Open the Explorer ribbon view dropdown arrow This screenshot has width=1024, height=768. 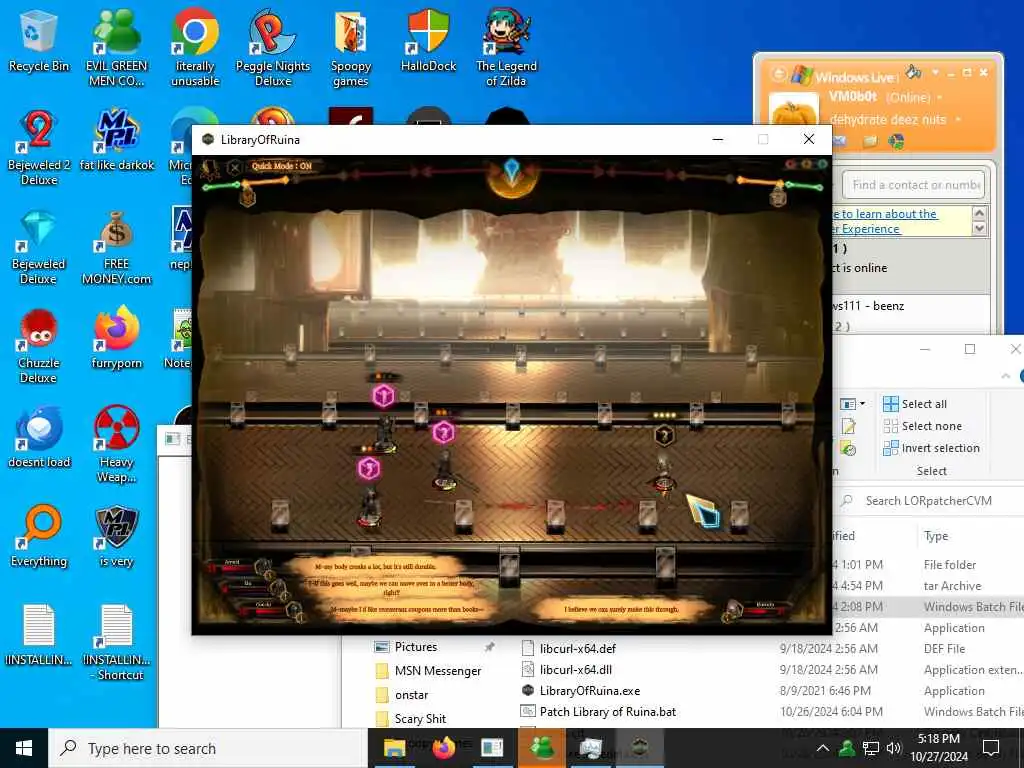click(862, 404)
